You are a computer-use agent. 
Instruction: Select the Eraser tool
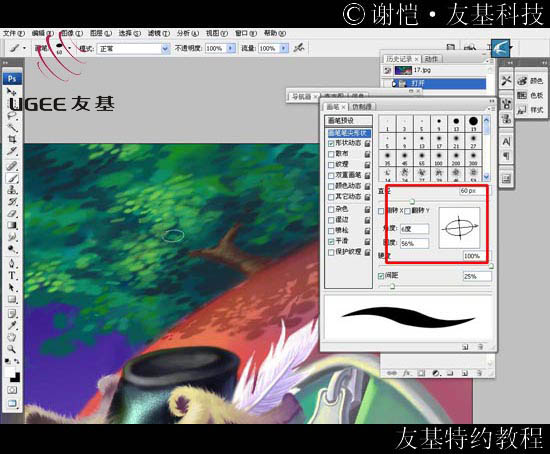(12, 213)
